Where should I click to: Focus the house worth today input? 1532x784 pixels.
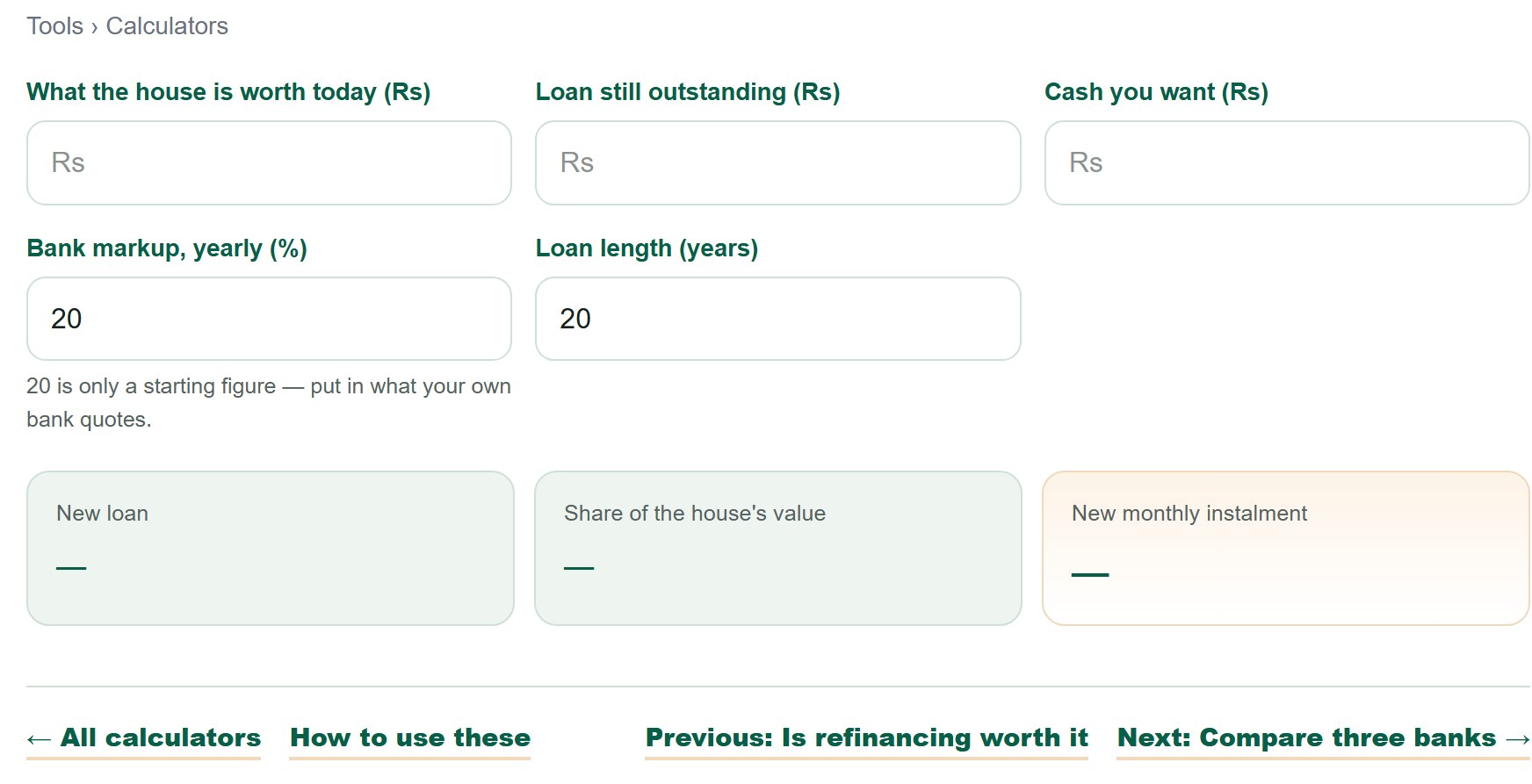coord(269,162)
